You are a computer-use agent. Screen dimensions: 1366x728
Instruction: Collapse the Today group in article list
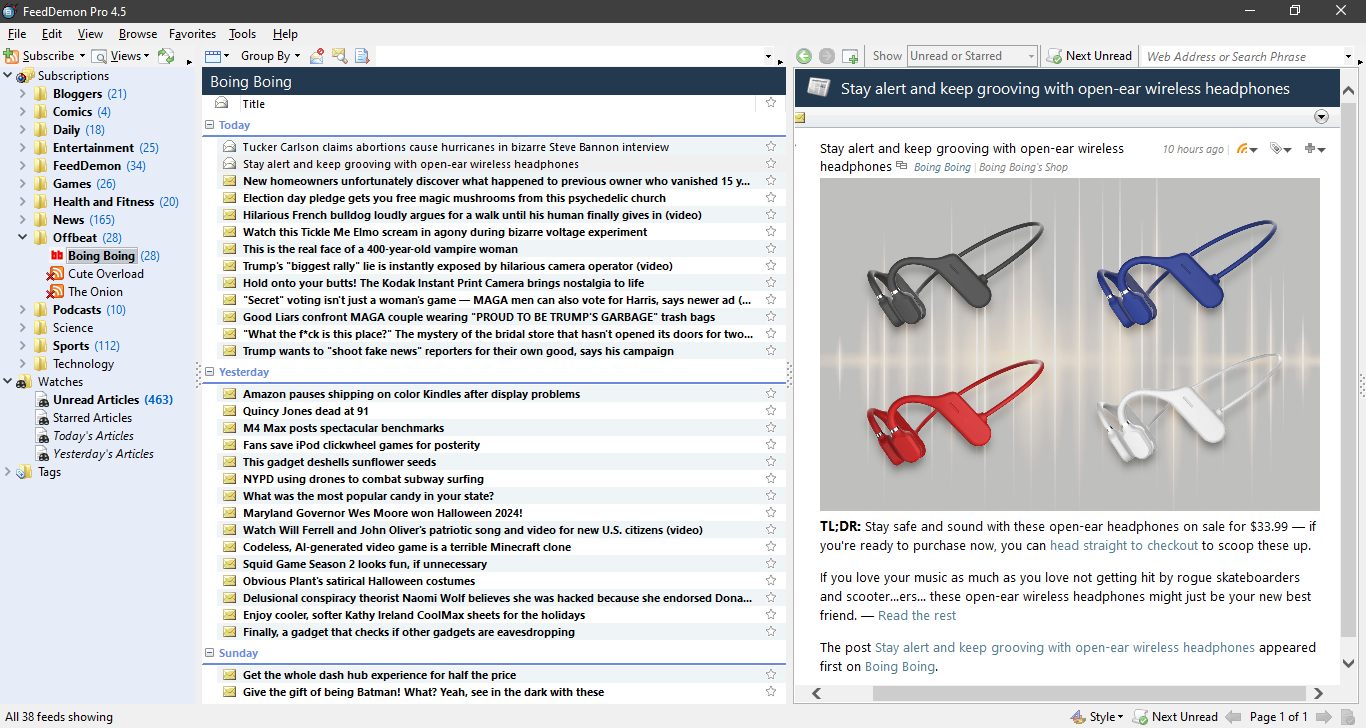tap(210, 125)
